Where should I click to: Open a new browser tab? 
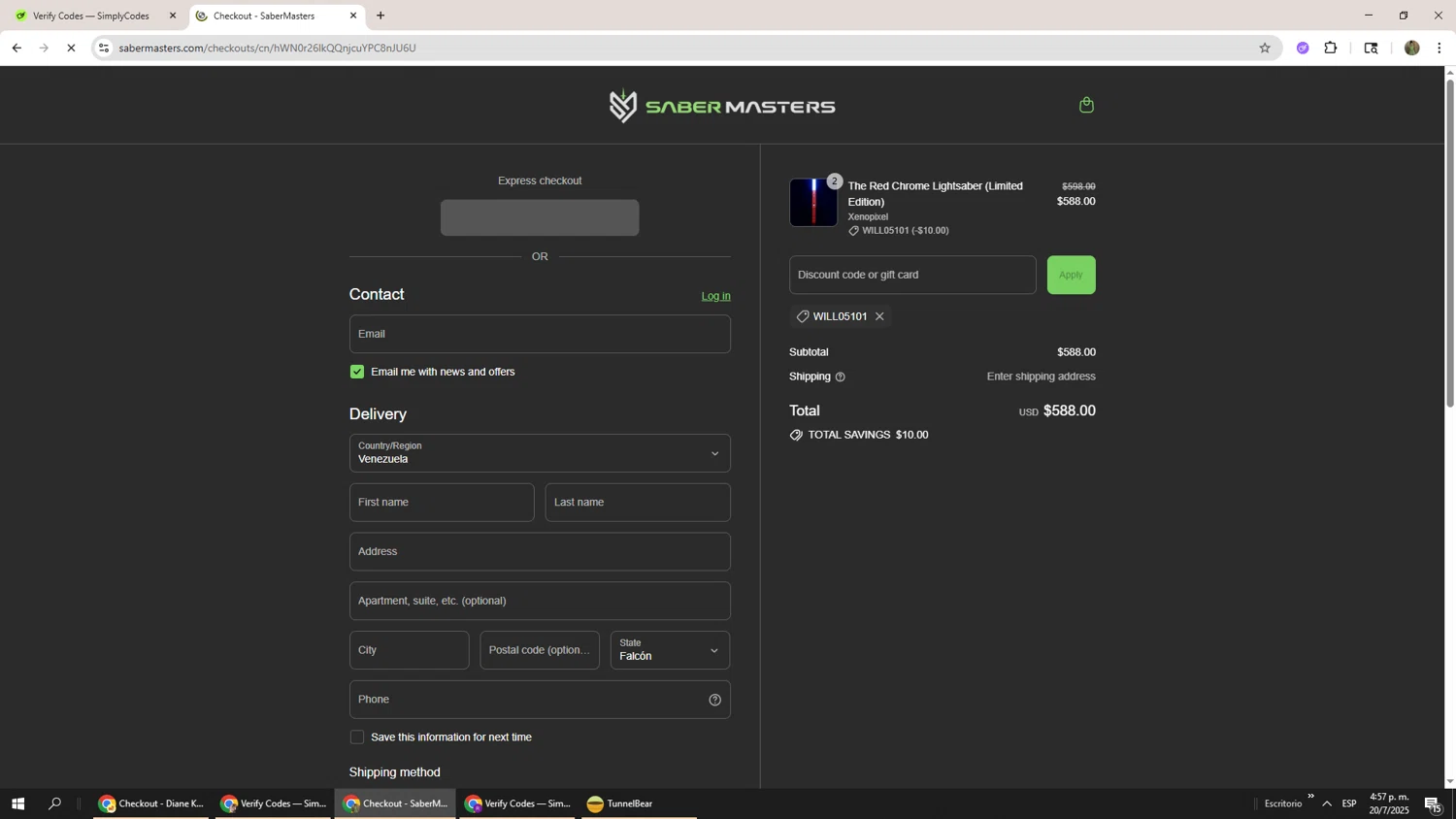tap(381, 16)
